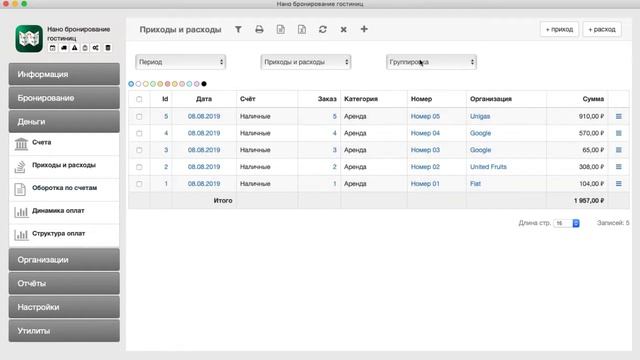Screen dimensions: 640x360
Task: Click the + расход button
Action: (x=602, y=29)
